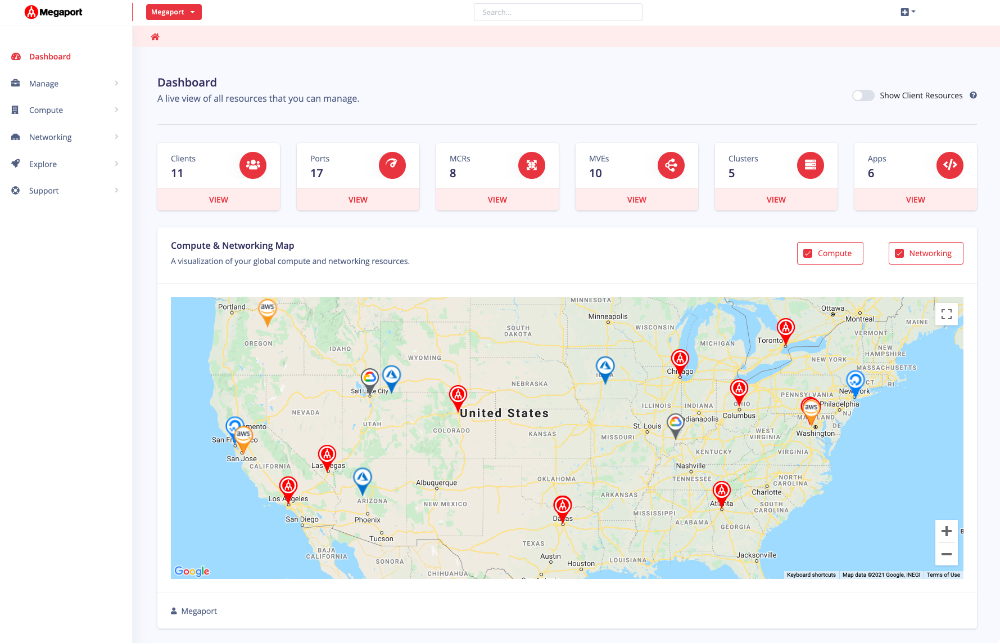Open the red Megaport account dropdown
The height and width of the screenshot is (644, 1000).
coord(173,12)
